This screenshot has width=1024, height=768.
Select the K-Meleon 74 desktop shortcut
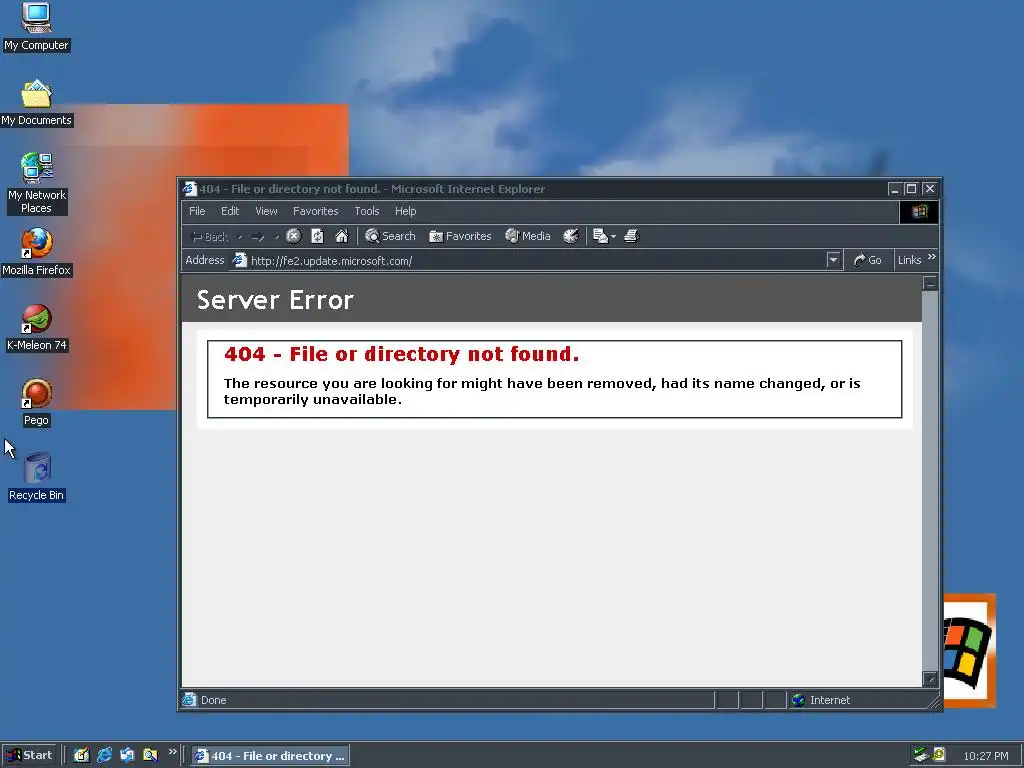[36, 327]
